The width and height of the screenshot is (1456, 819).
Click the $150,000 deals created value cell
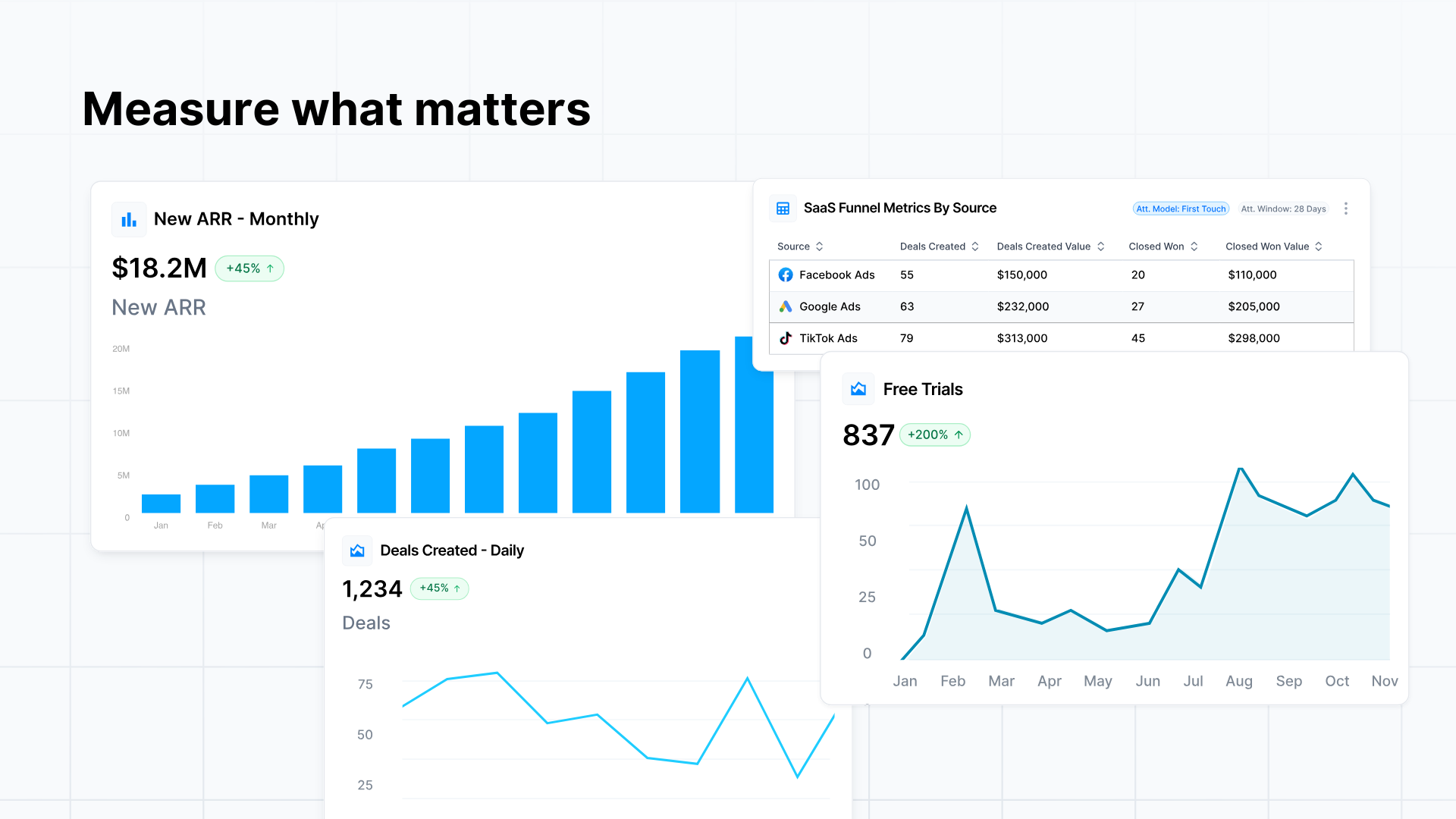(x=1022, y=275)
